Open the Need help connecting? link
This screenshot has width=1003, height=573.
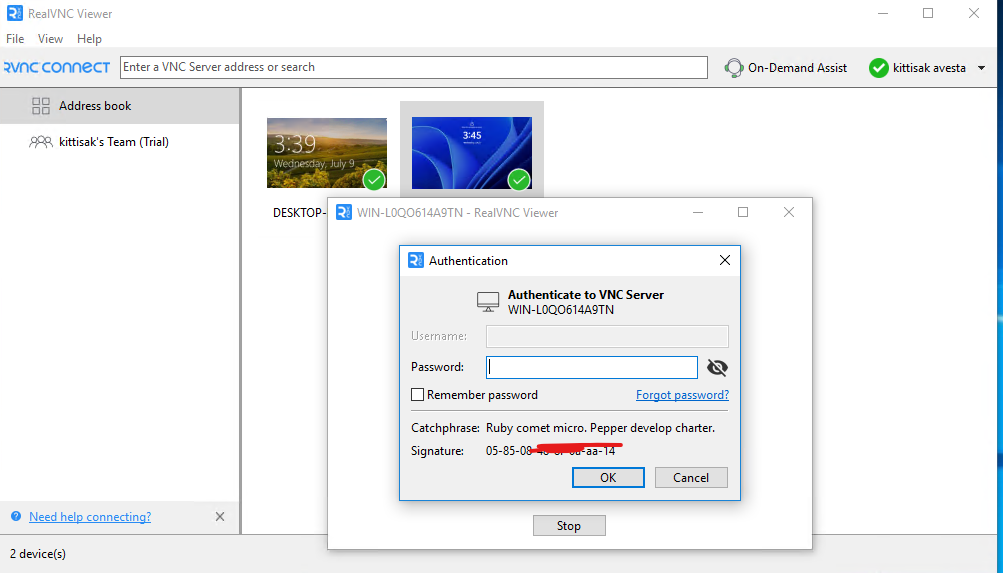tap(90, 517)
